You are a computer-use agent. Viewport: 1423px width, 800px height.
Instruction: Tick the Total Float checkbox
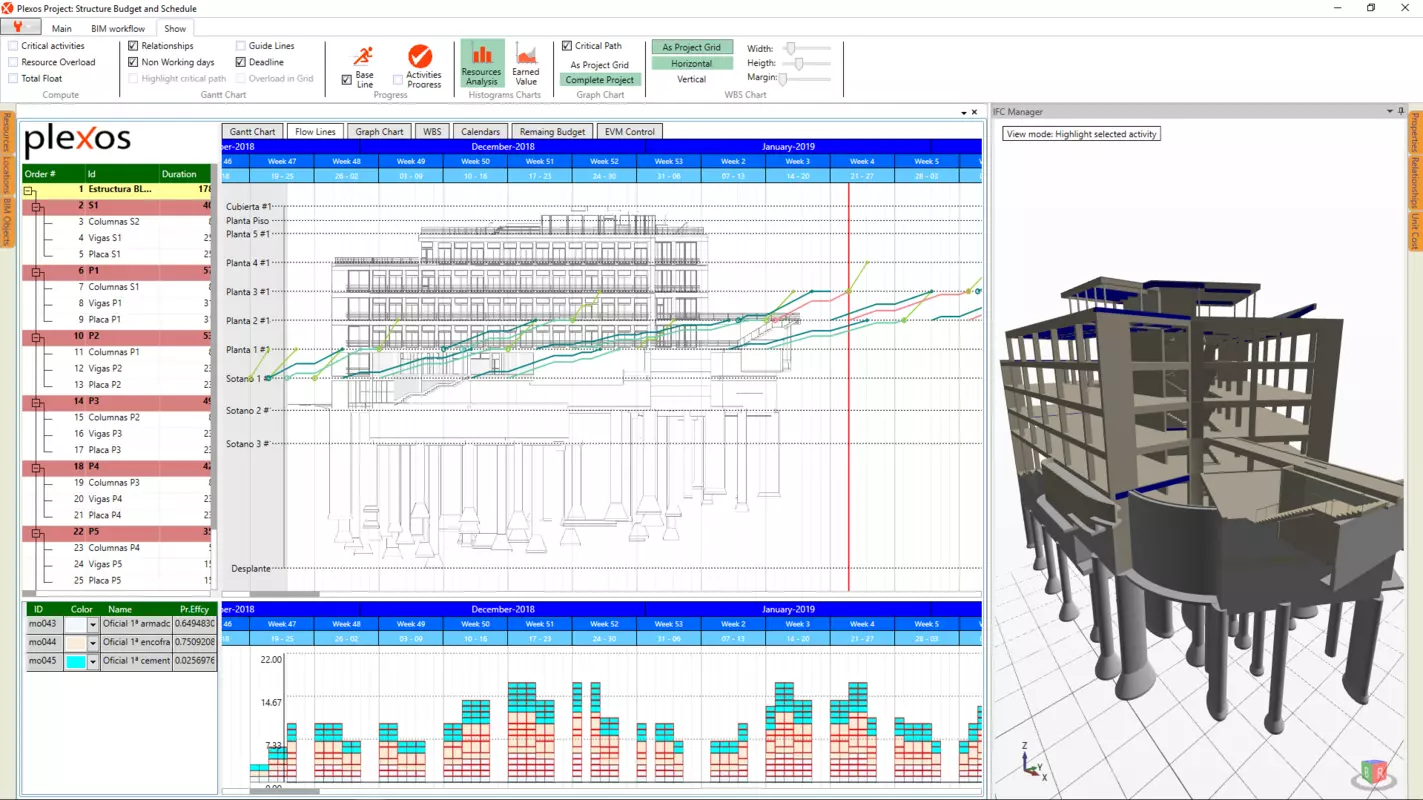tap(13, 78)
